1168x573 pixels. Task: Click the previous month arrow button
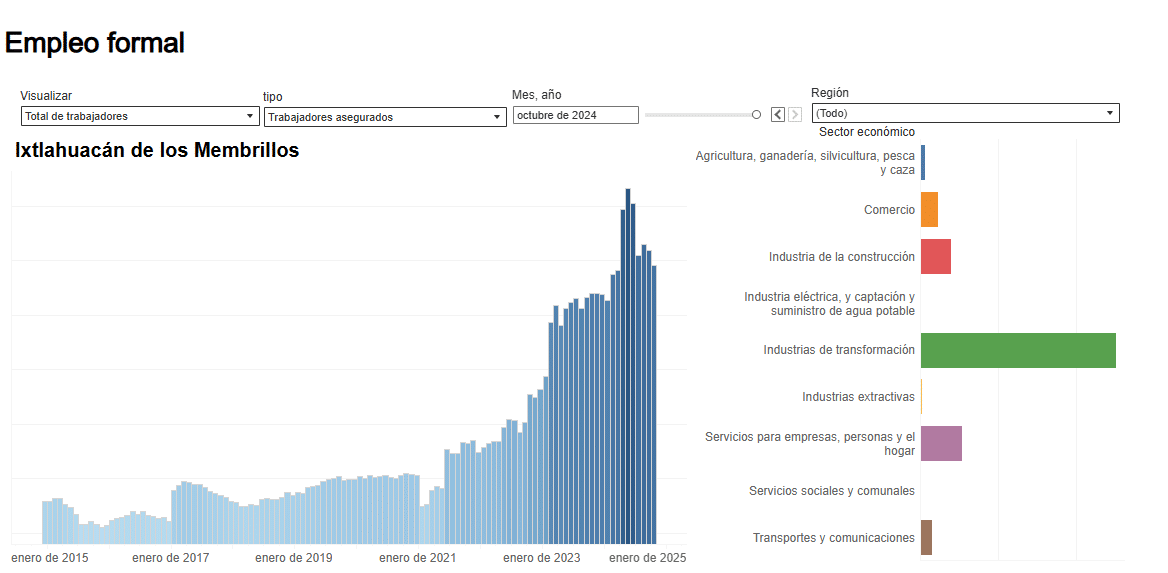click(x=777, y=114)
